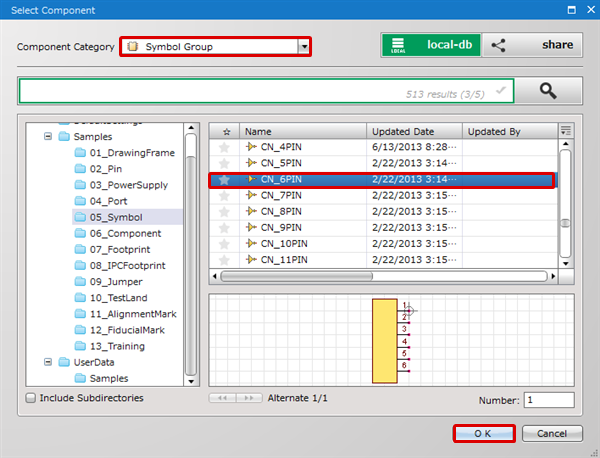Sort list by Updated Date column
This screenshot has height=458, width=600.
pyautogui.click(x=414, y=131)
